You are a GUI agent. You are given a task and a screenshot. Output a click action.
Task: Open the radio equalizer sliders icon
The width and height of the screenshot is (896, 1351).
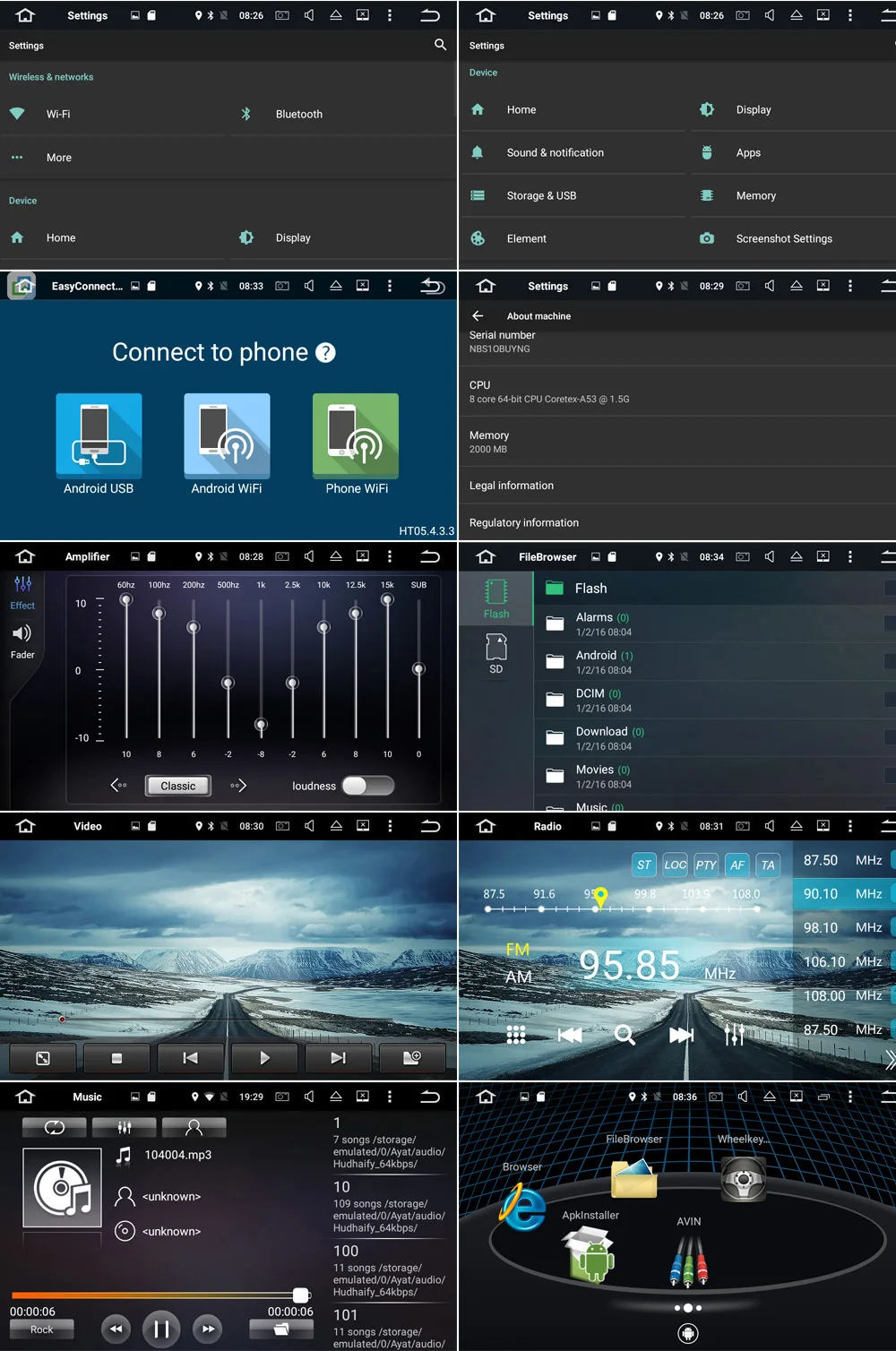click(x=734, y=1035)
